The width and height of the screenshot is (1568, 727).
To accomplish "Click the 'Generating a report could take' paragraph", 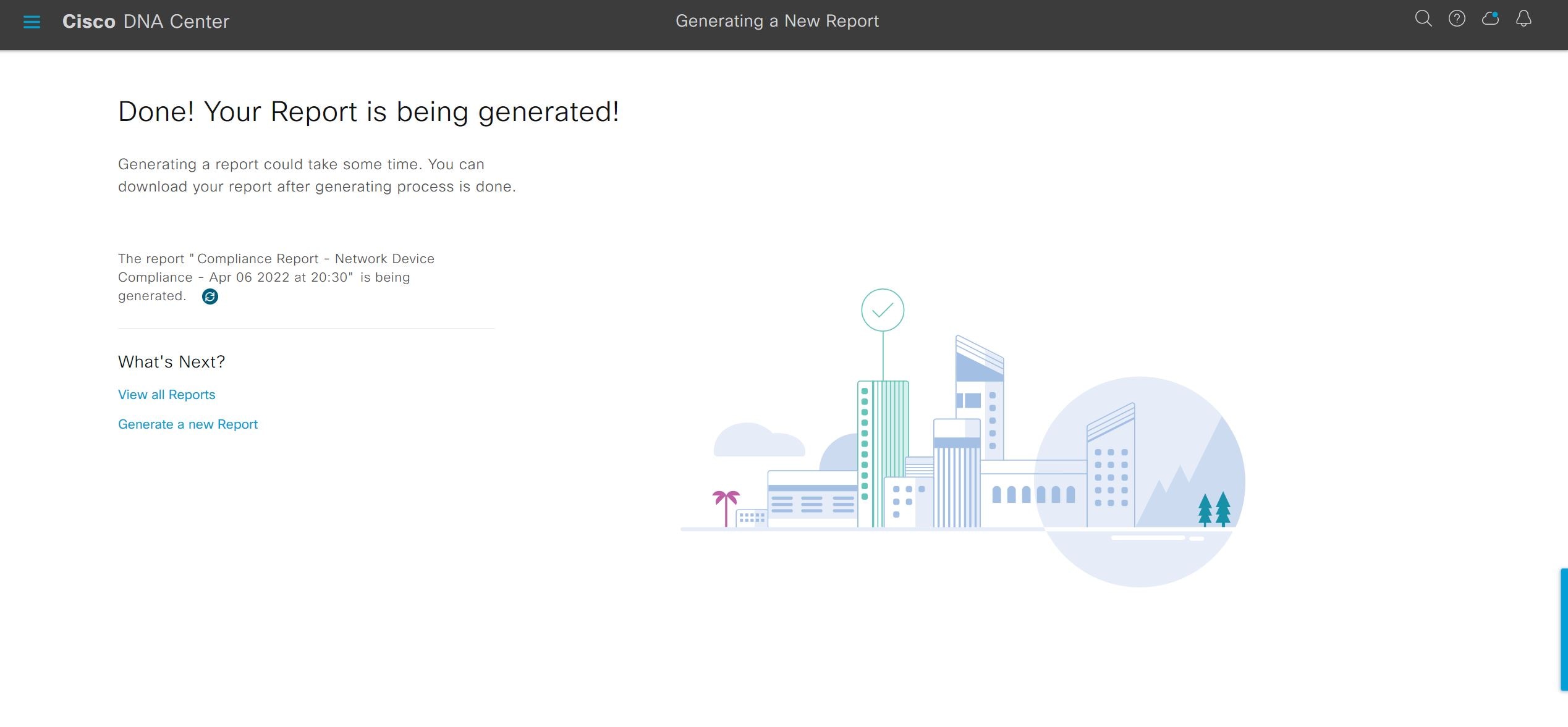I will [x=316, y=175].
